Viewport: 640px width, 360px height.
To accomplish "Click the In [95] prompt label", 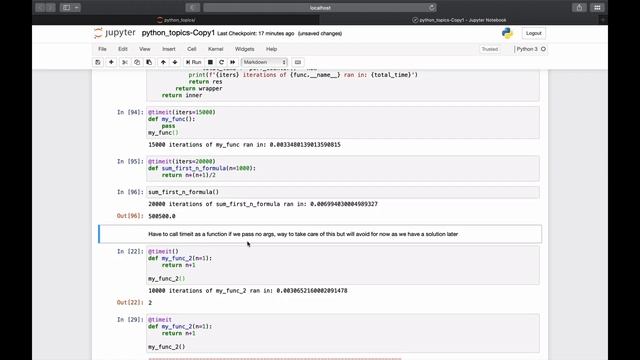I will click(x=130, y=161).
